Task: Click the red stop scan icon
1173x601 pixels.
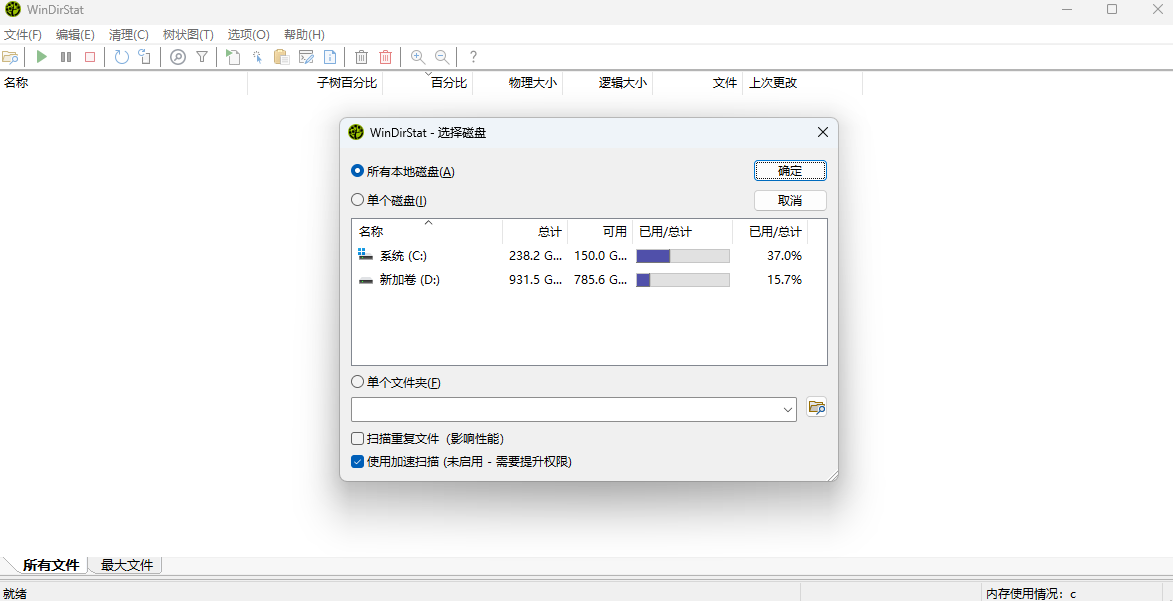Action: (90, 57)
